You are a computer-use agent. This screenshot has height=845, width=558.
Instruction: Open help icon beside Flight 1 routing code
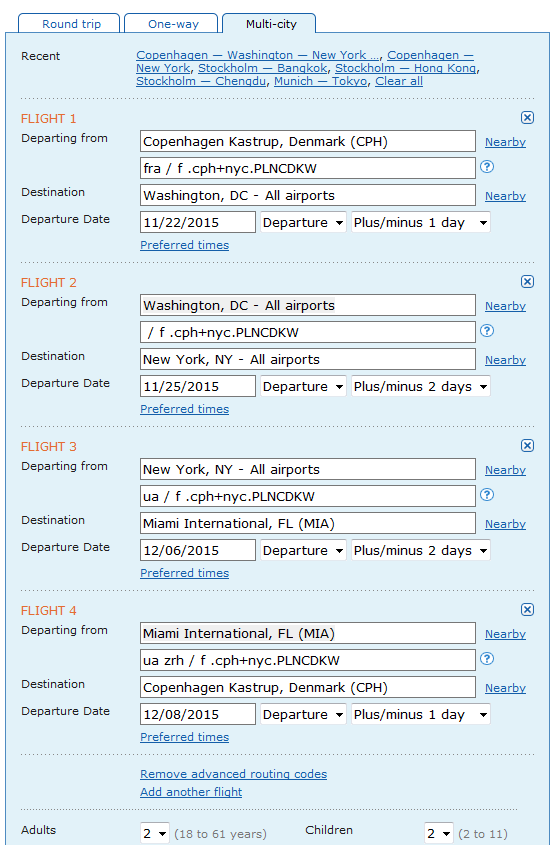487,167
